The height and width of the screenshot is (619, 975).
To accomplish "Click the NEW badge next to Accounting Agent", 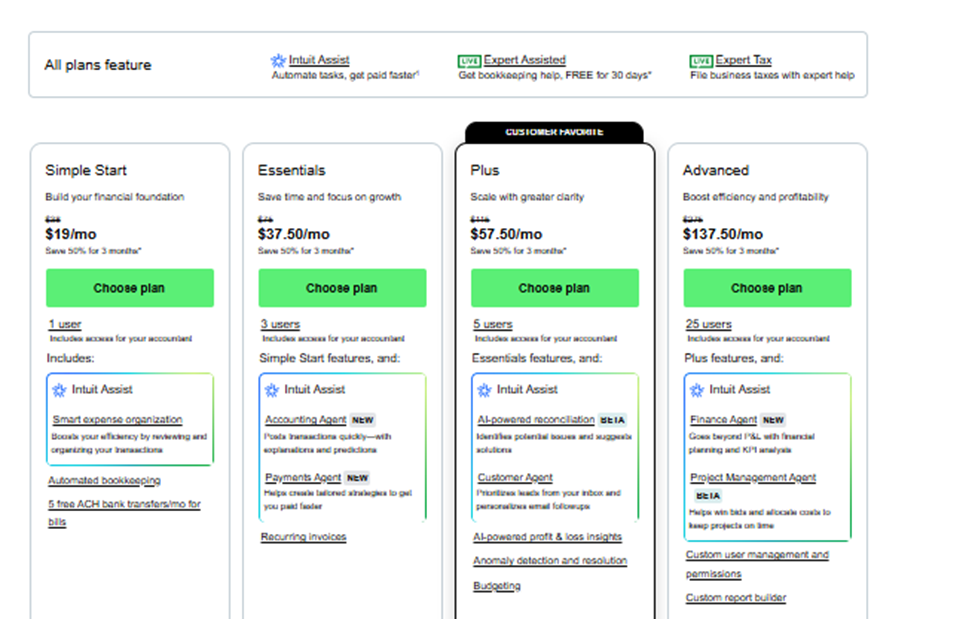I will pos(361,419).
